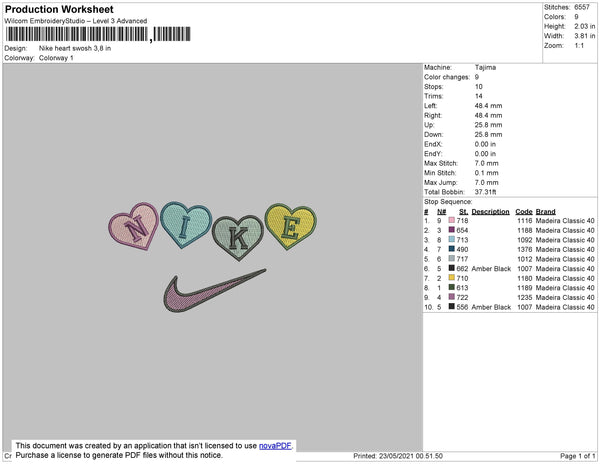Click the 'Brand' column header
Image resolution: width=600 pixels, height=464 pixels.
[x=546, y=212]
